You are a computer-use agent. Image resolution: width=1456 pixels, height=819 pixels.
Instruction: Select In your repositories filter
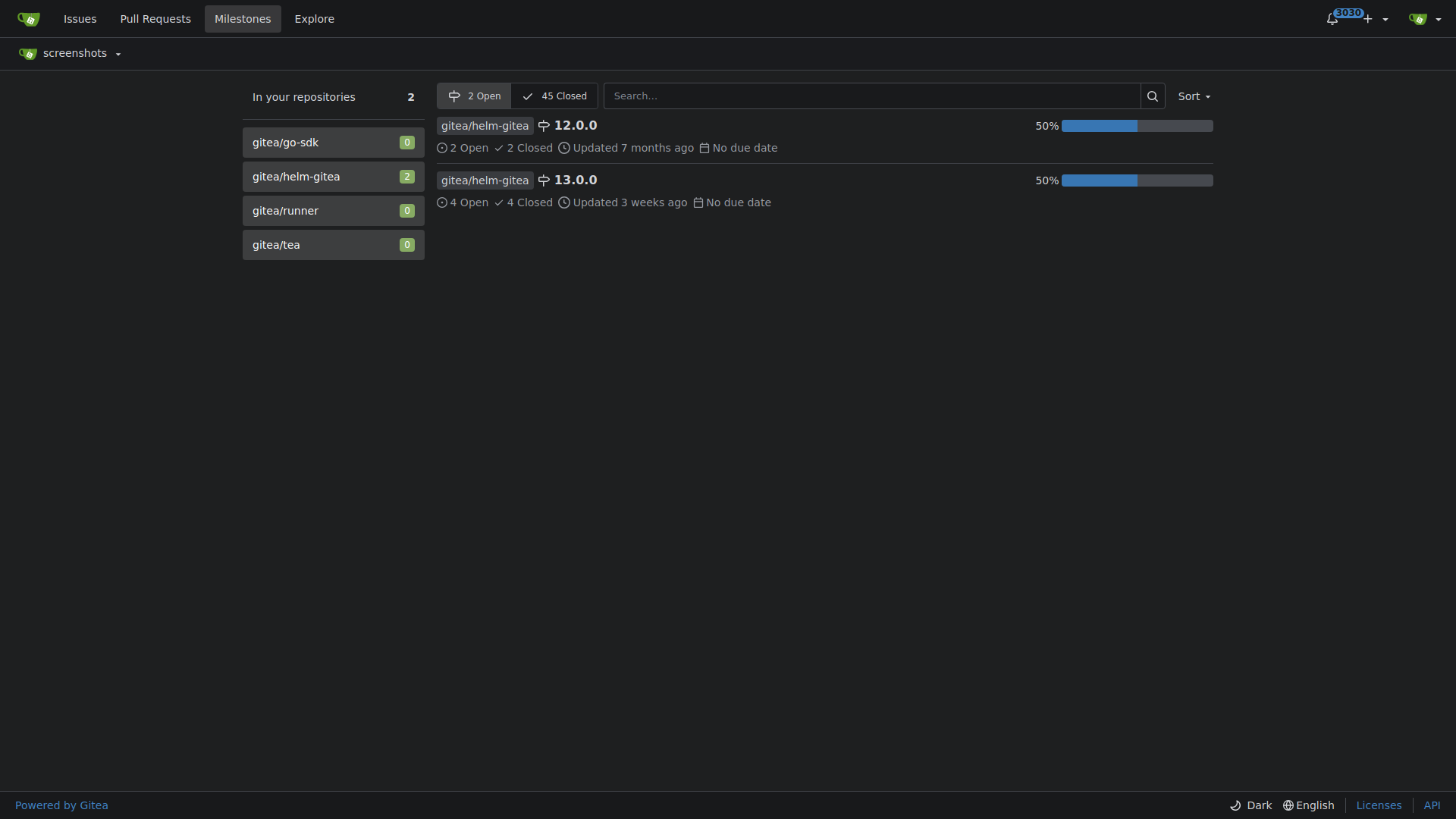click(x=334, y=97)
